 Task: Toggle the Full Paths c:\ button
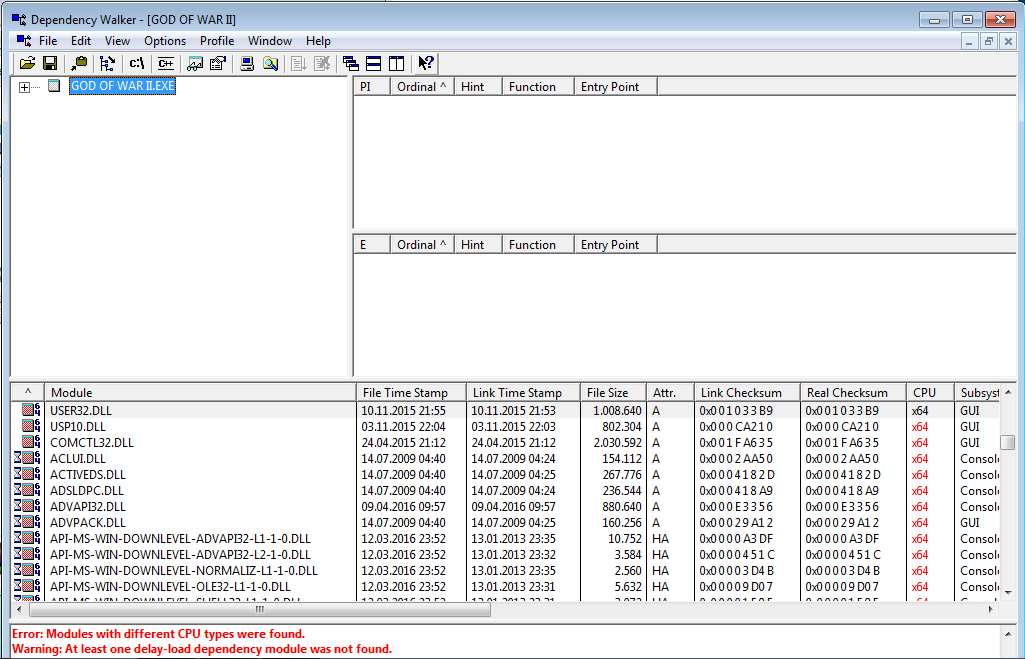[137, 63]
